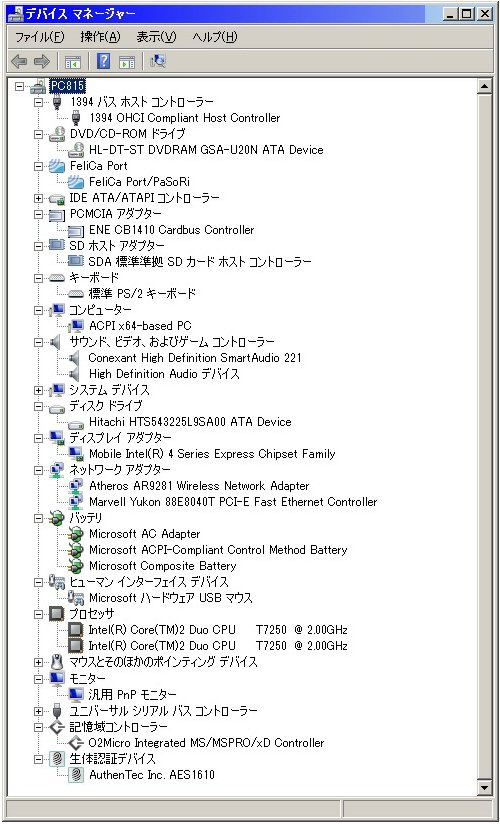Click the back arrow toolbar icon
This screenshot has width=500, height=824.
click(18, 61)
